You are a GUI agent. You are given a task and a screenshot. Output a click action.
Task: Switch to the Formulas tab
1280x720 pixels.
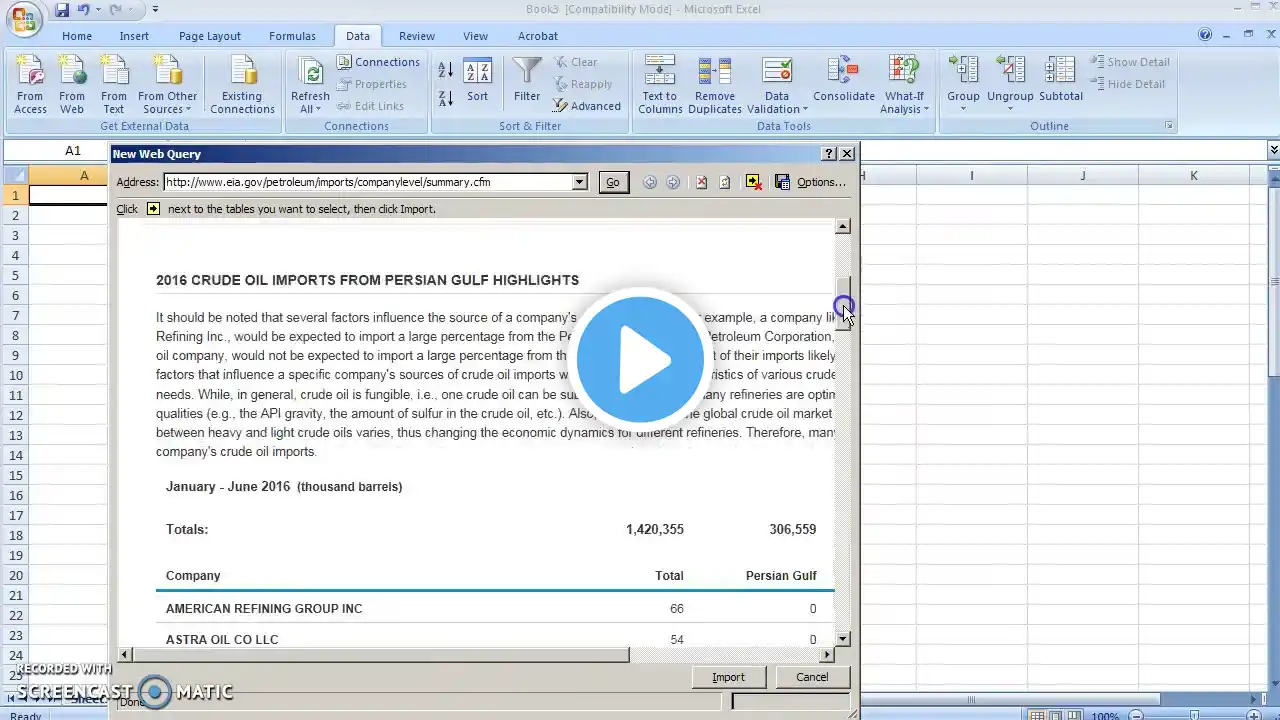point(292,36)
